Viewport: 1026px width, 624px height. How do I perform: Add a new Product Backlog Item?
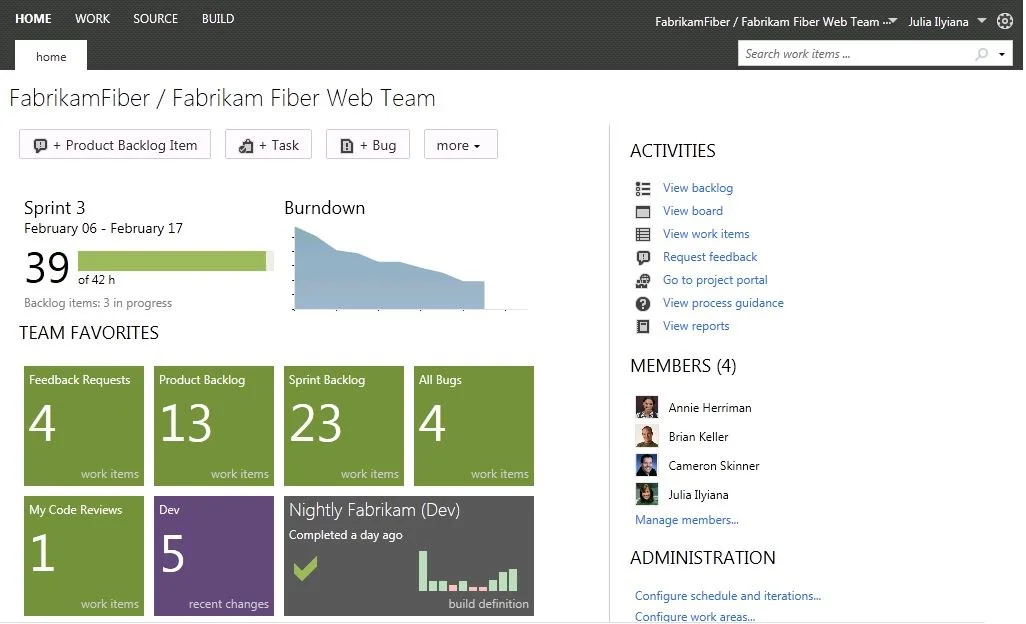coord(115,145)
